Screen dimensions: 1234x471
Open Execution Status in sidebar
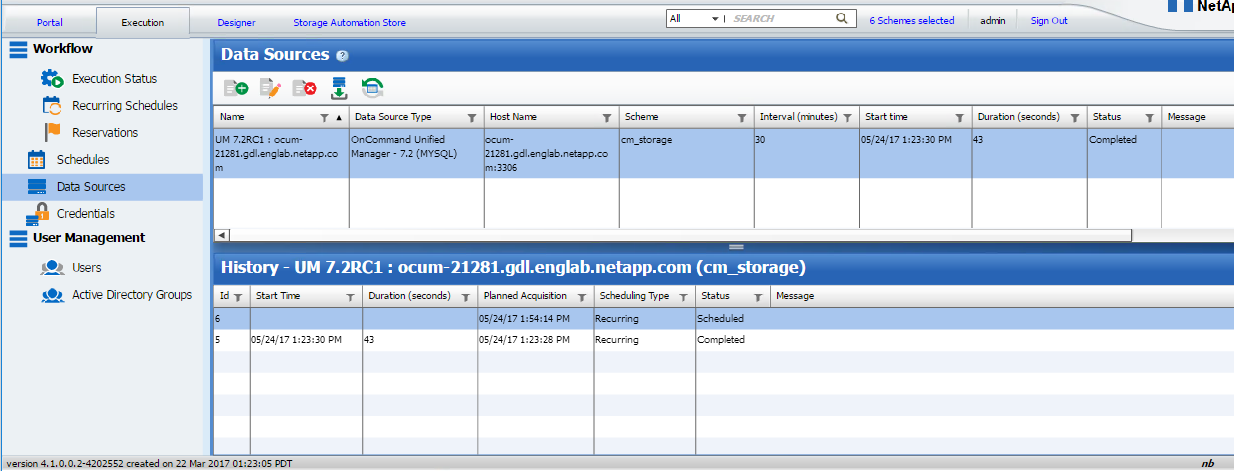coord(114,78)
